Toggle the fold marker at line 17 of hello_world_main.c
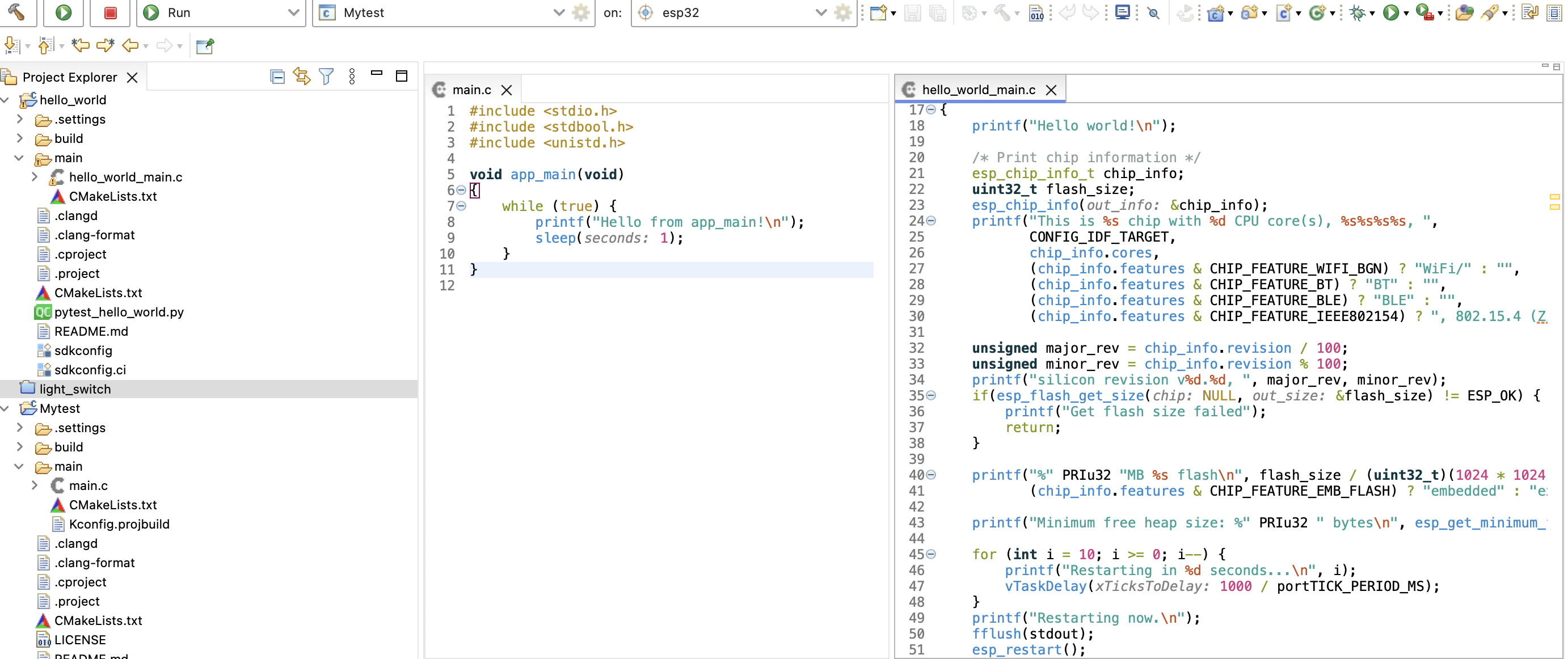The height and width of the screenshot is (659, 1568). tap(931, 110)
